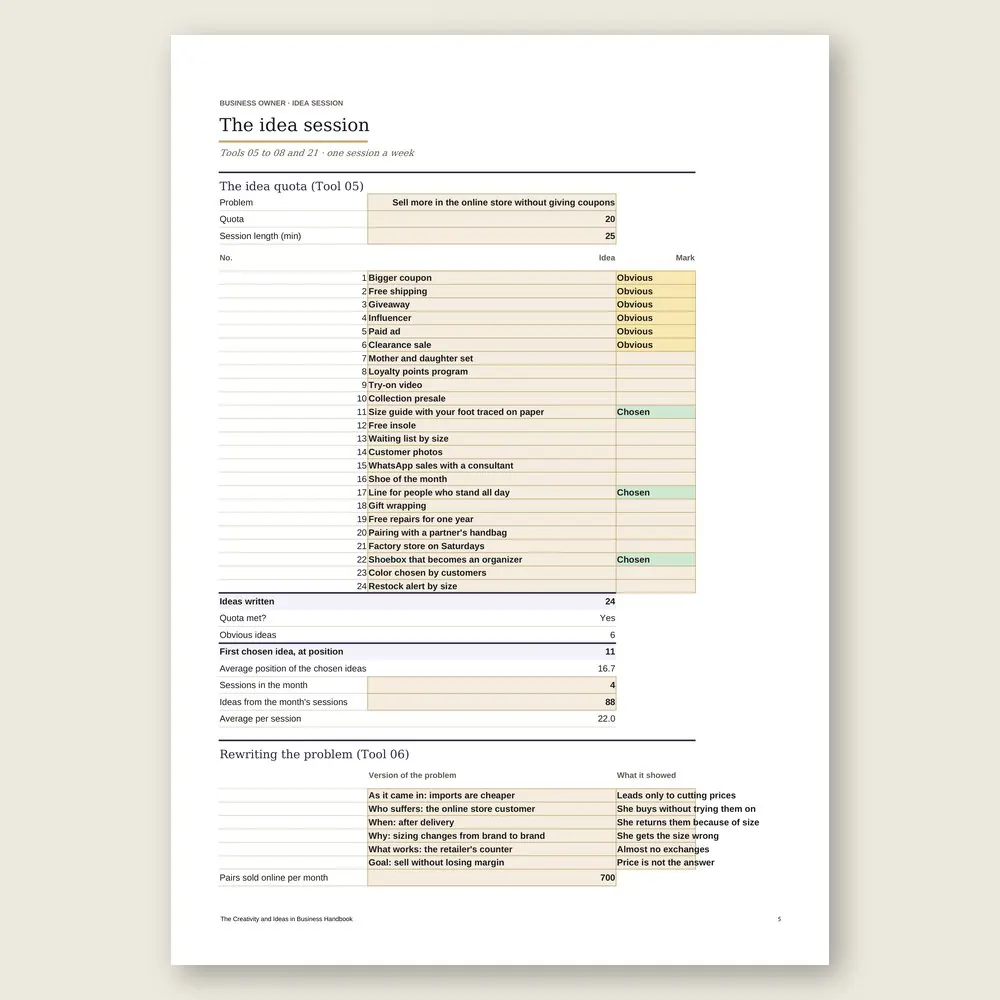Select 'Almost no exchanges'
This screenshot has height=1000, width=1000.
663,849
